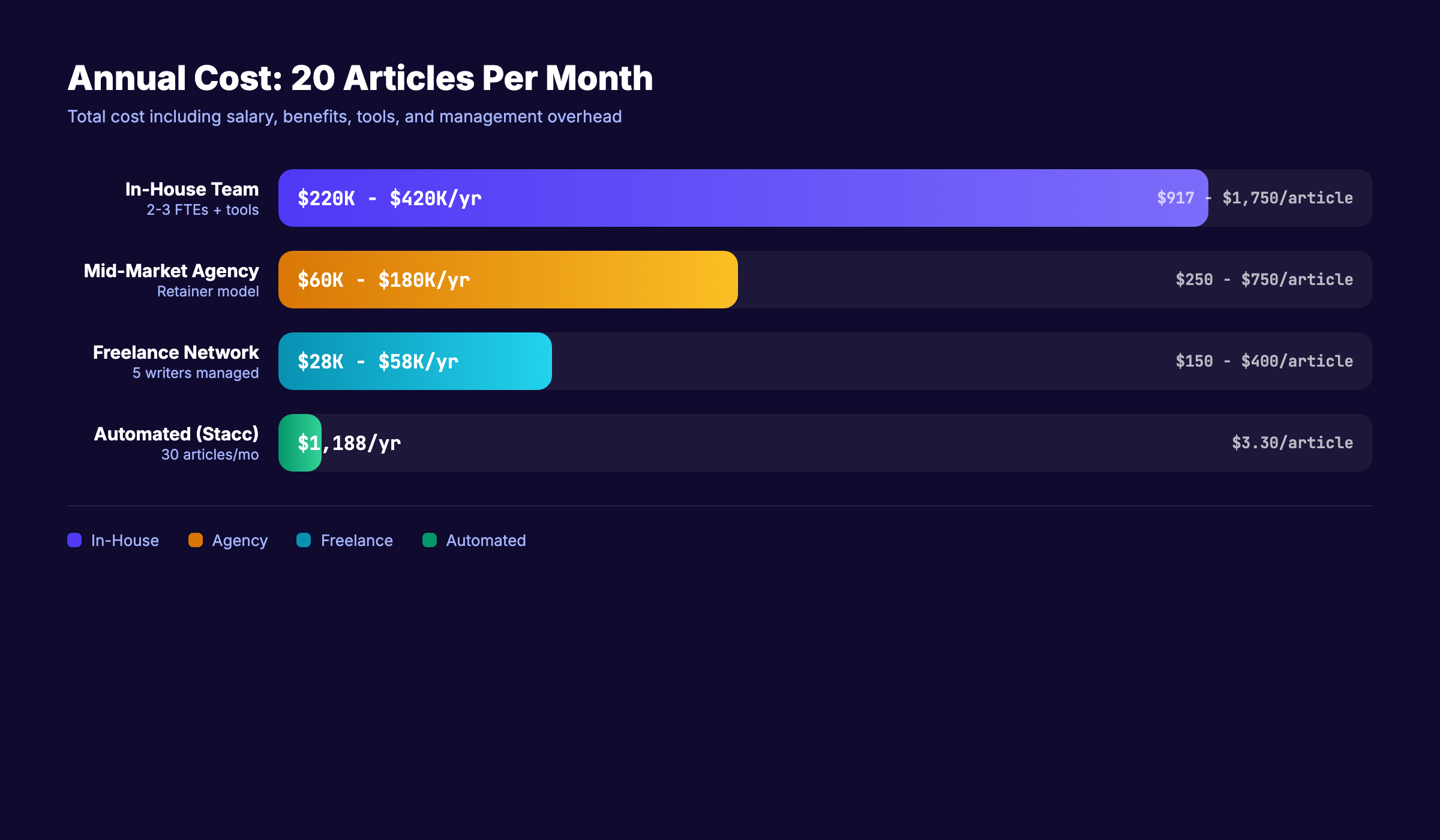The width and height of the screenshot is (1440, 840).
Task: Click the teal Freelance legend dot
Action: [304, 540]
